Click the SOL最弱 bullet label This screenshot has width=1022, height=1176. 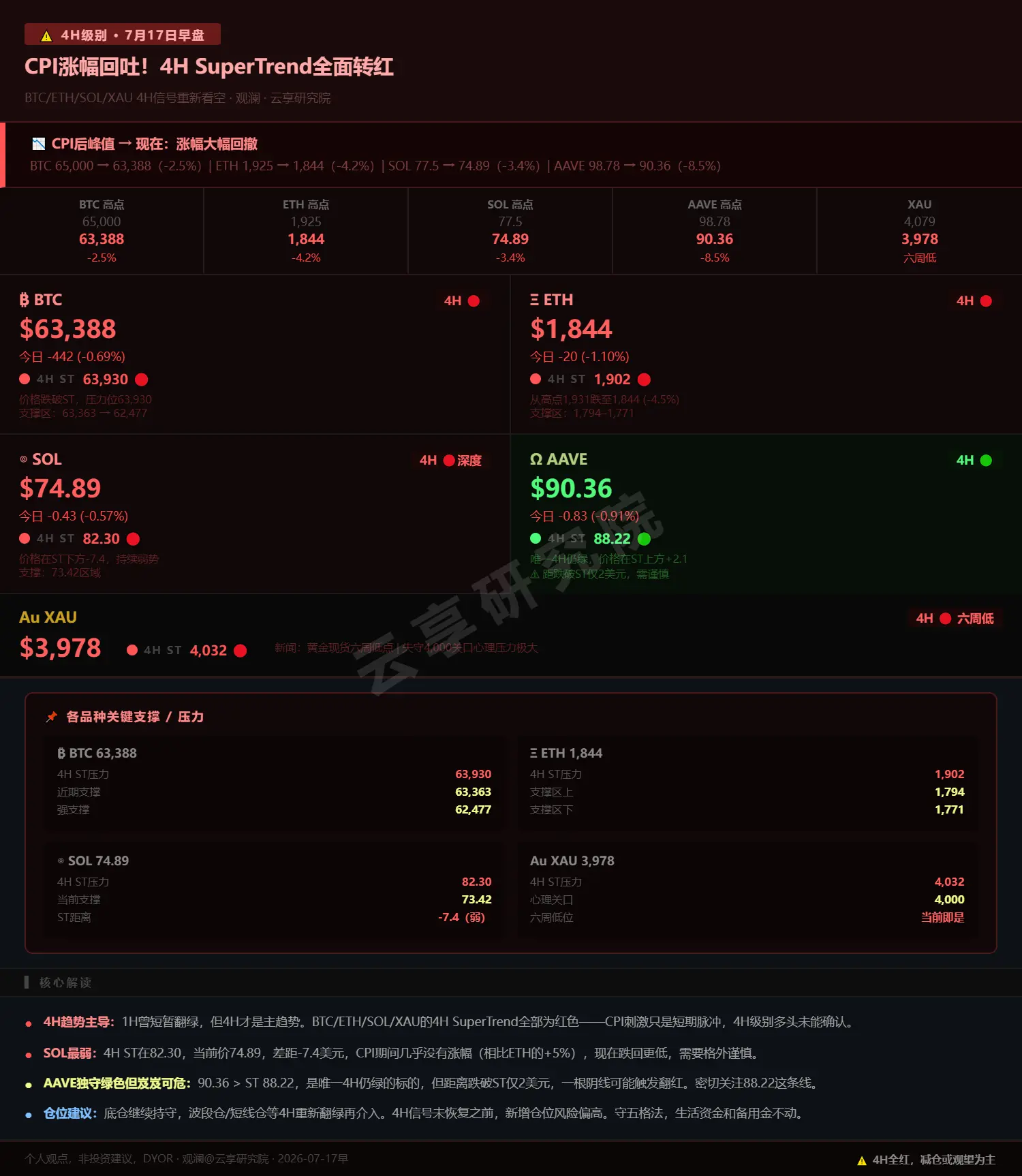click(71, 1053)
